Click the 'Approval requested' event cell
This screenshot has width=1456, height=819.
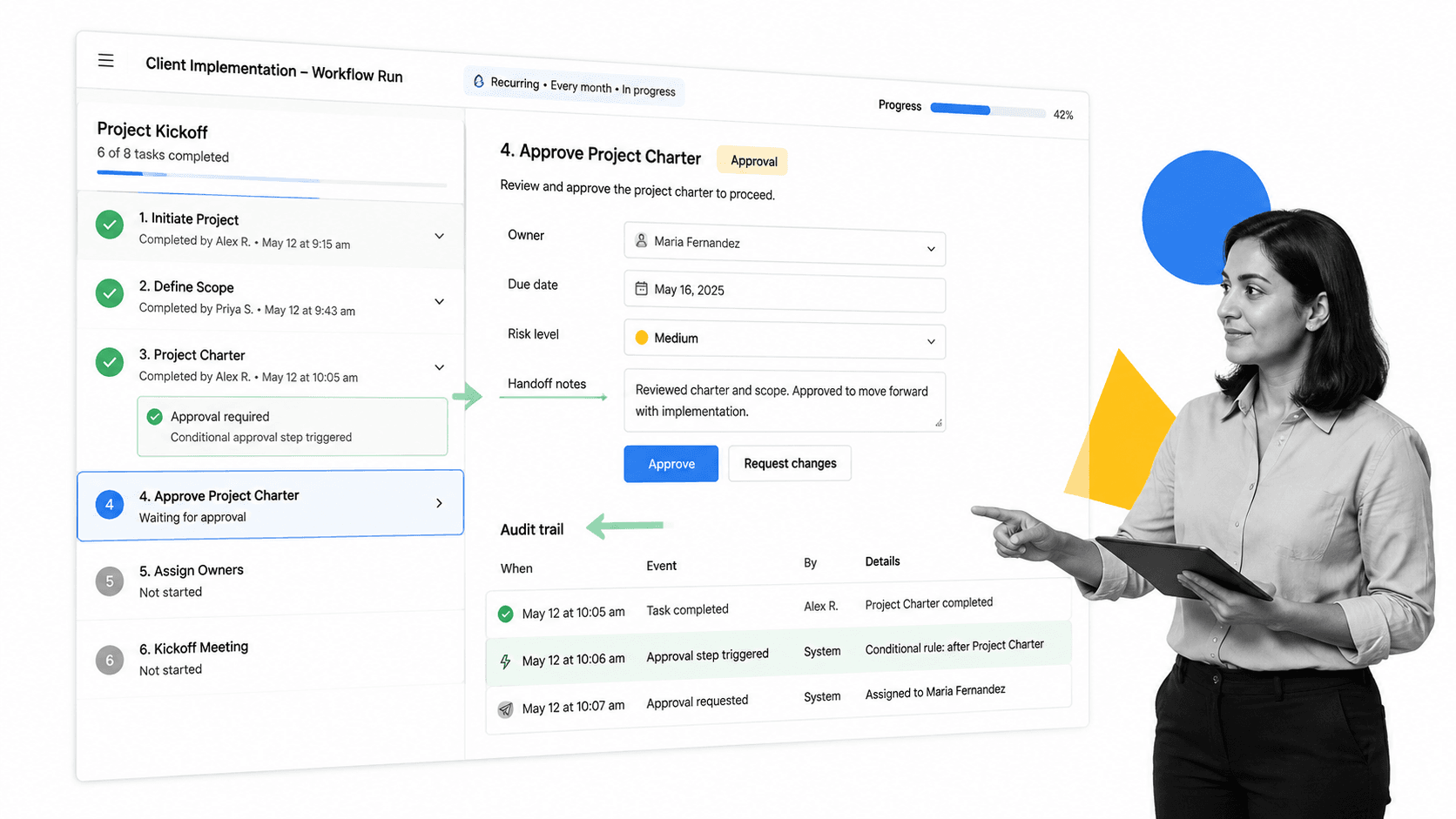pos(697,702)
